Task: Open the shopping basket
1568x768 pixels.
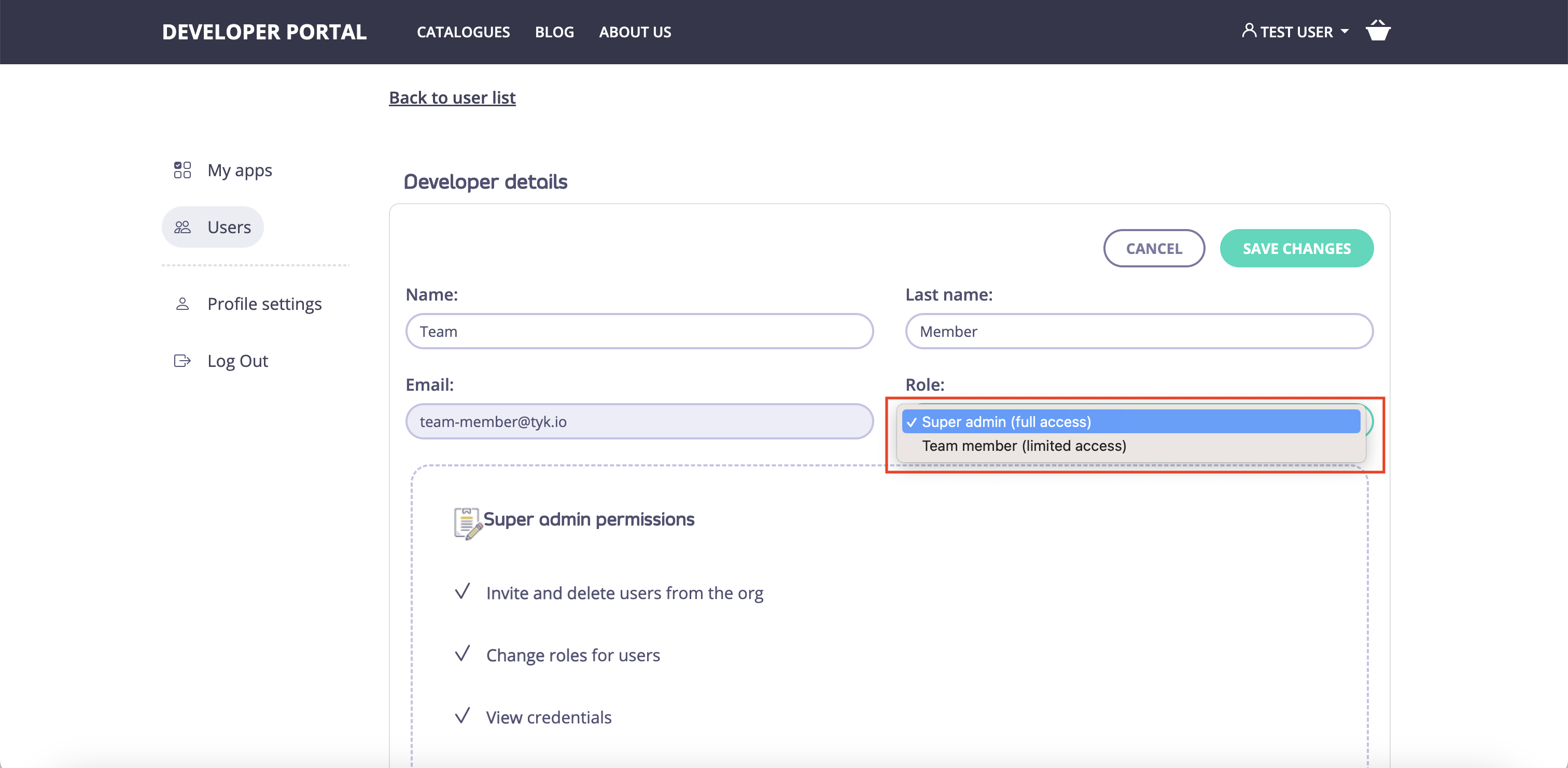Action: pos(1378,31)
